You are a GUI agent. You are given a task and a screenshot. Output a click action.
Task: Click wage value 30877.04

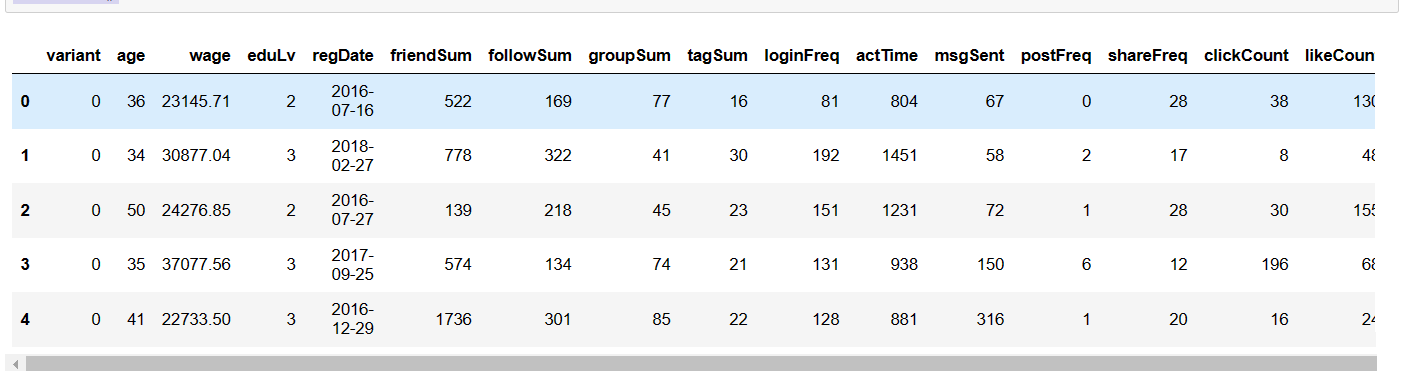pyautogui.click(x=196, y=155)
